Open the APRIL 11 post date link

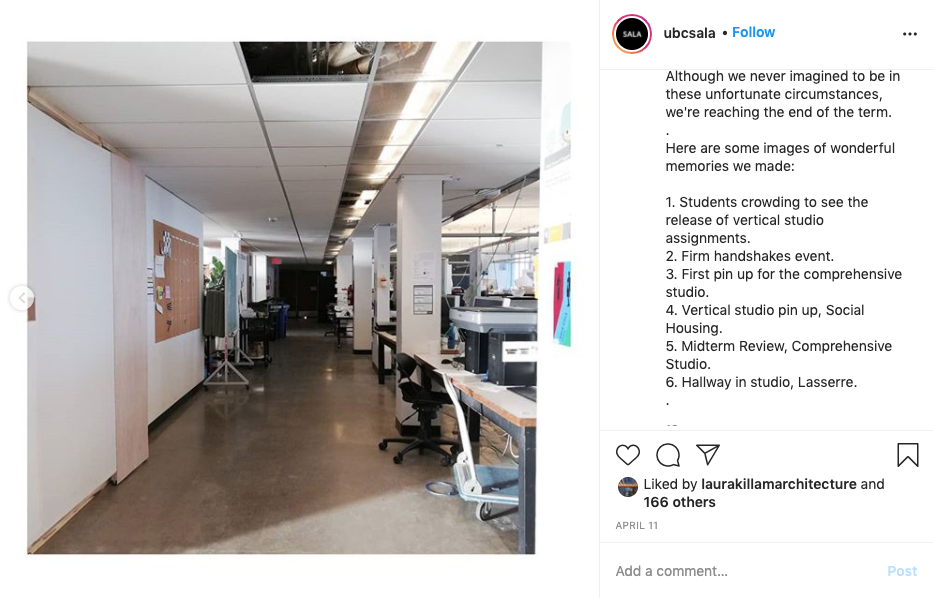[637, 525]
